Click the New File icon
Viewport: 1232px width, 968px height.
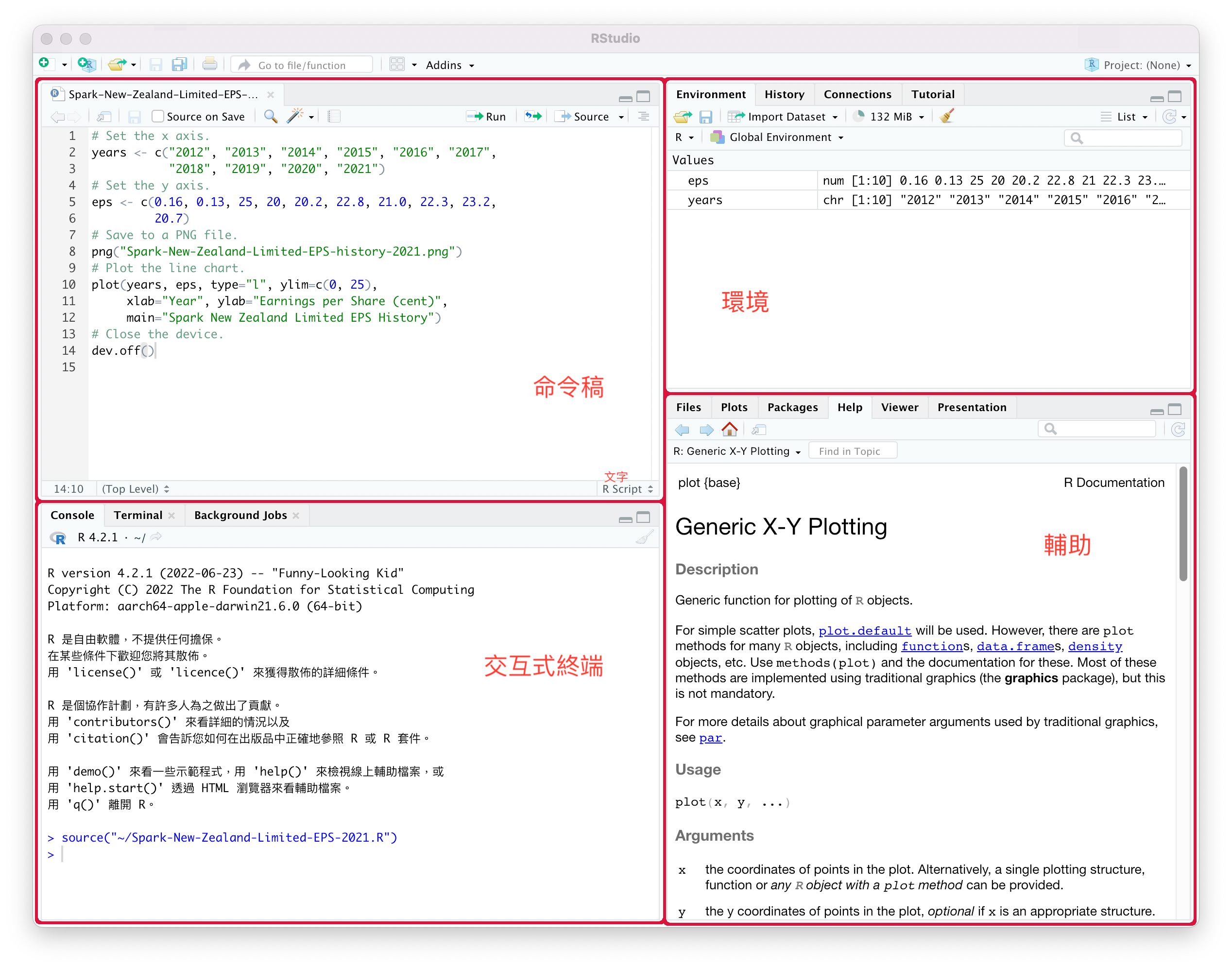click(45, 64)
